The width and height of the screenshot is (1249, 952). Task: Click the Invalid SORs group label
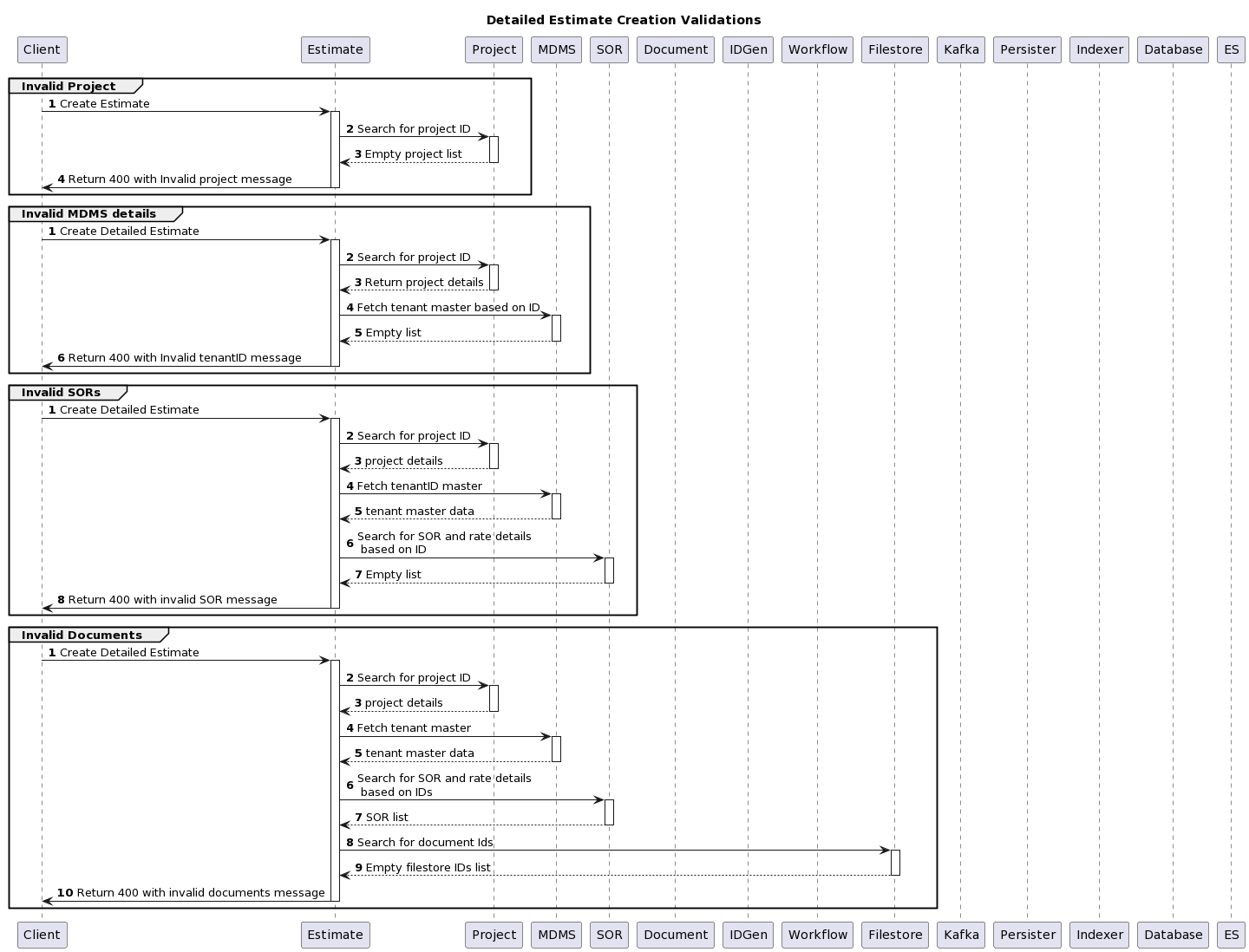(x=61, y=393)
